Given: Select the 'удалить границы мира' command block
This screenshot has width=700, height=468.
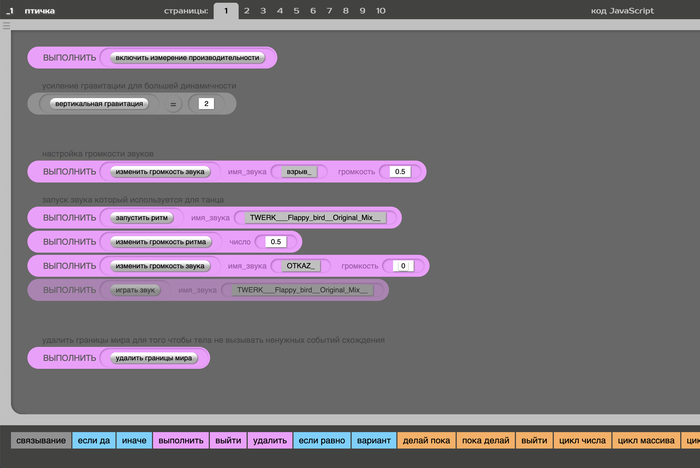Looking at the screenshot, I should (x=155, y=358).
